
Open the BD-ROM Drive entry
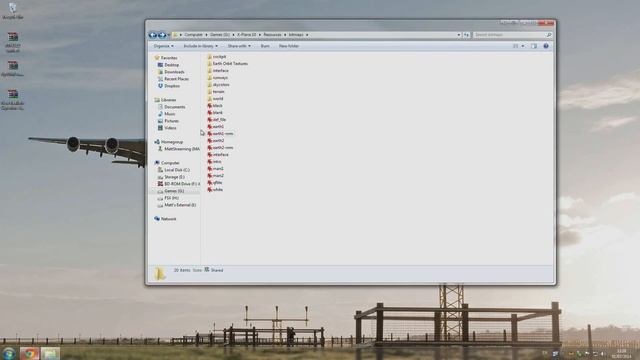179,184
